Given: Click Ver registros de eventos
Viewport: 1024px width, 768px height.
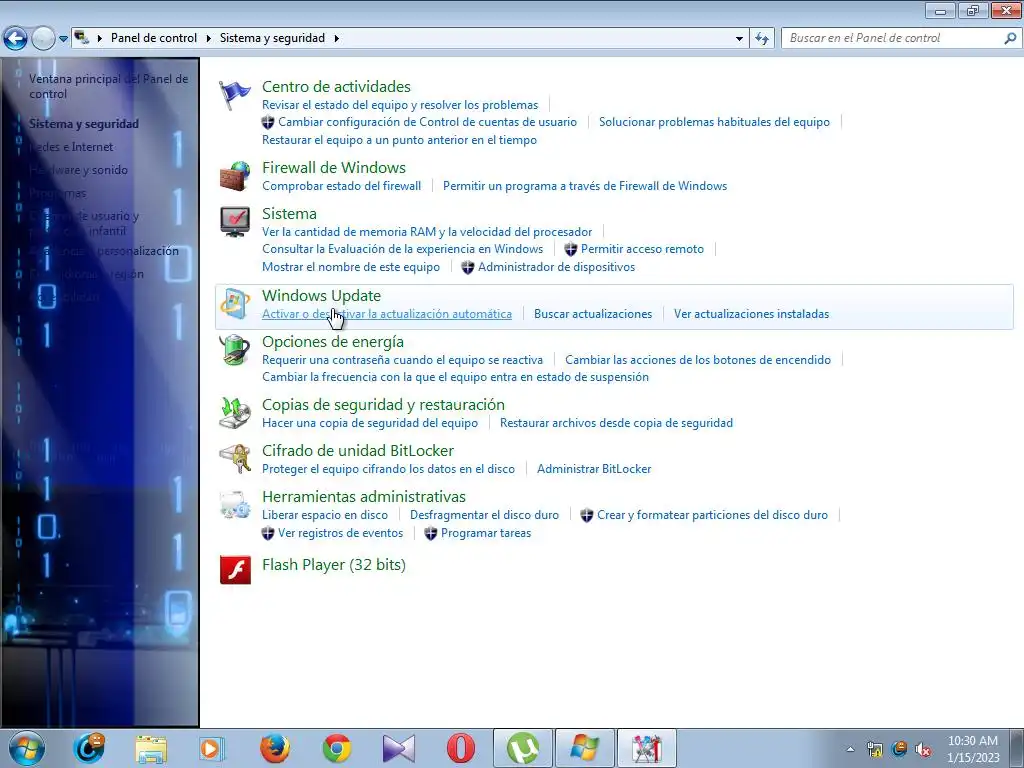Looking at the screenshot, I should coord(341,533).
